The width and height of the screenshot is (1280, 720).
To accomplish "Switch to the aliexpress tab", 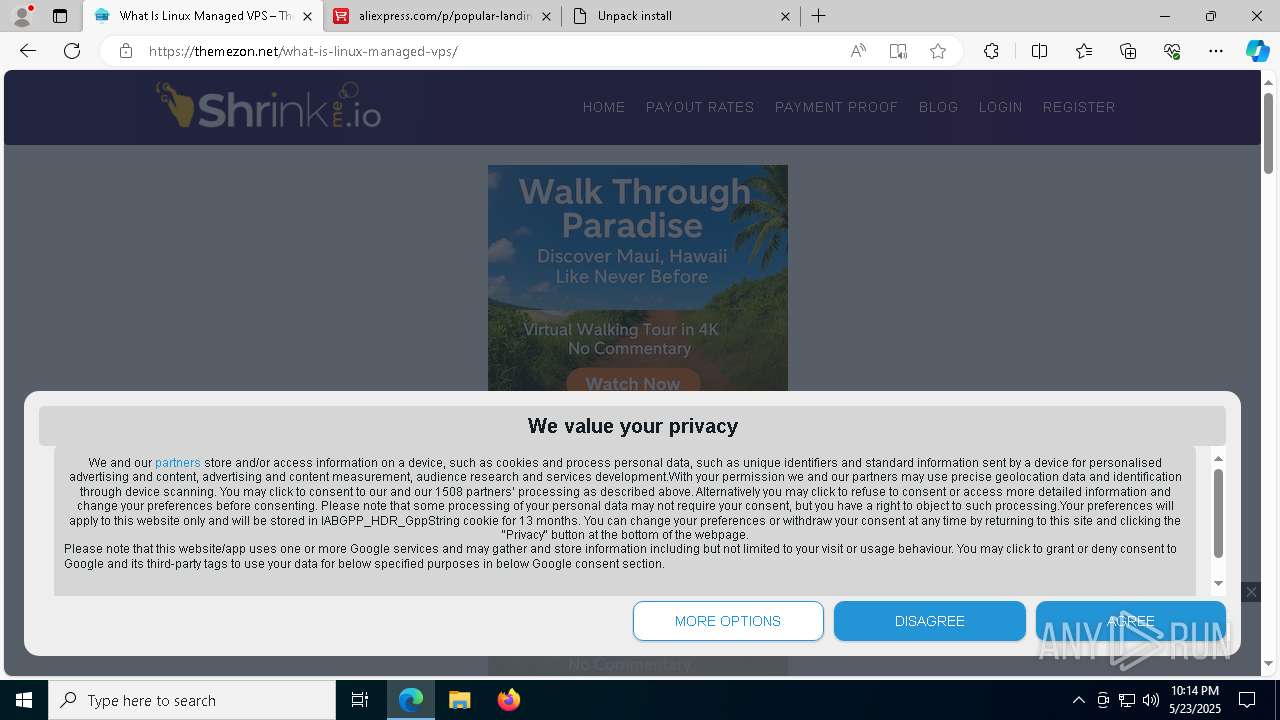I will pos(443,16).
